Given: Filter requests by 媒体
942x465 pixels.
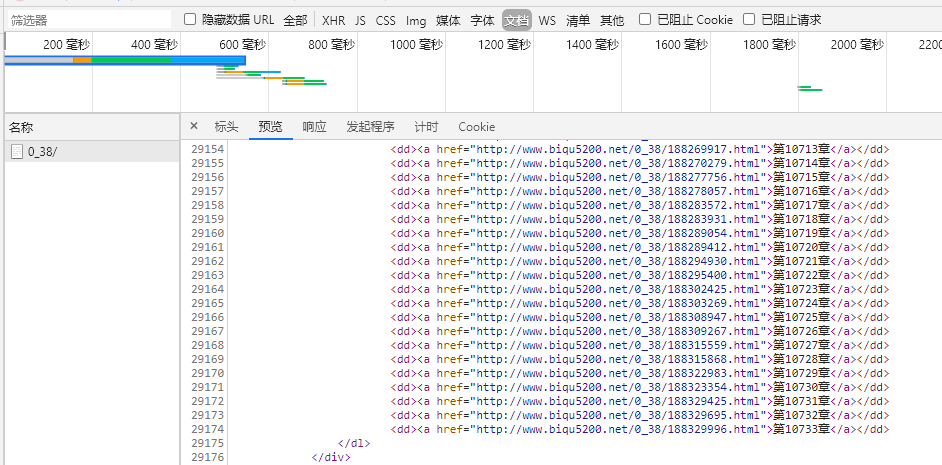Looking at the screenshot, I should point(448,20).
